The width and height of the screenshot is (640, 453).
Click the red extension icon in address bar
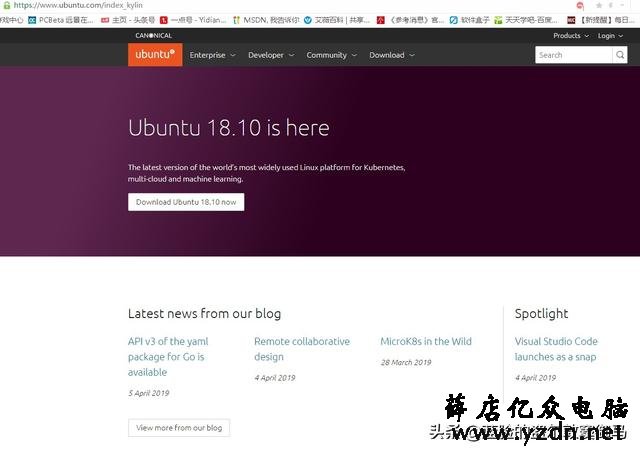pyautogui.click(x=580, y=5)
